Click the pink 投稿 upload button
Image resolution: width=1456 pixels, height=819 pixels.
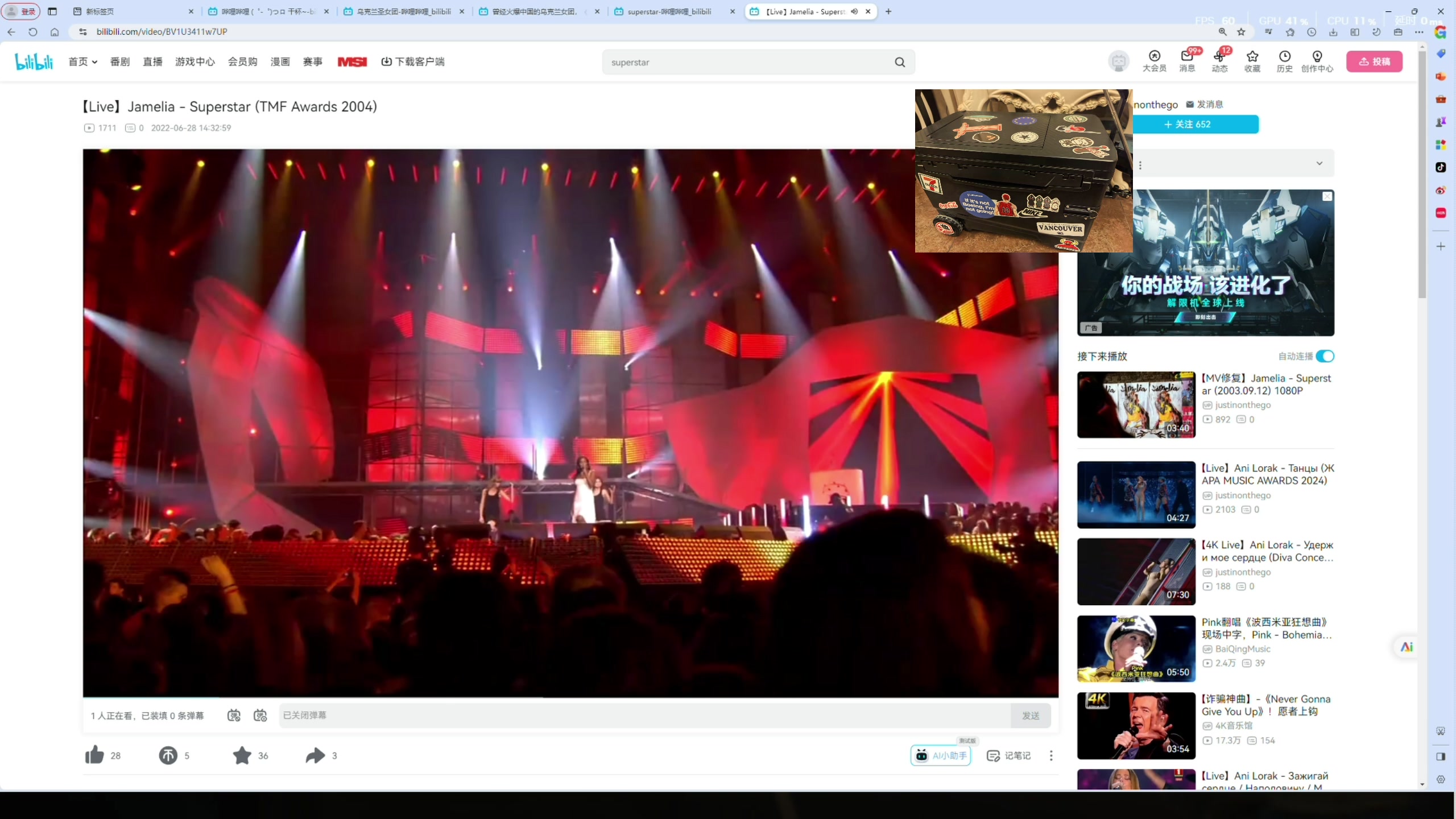[x=1374, y=61]
